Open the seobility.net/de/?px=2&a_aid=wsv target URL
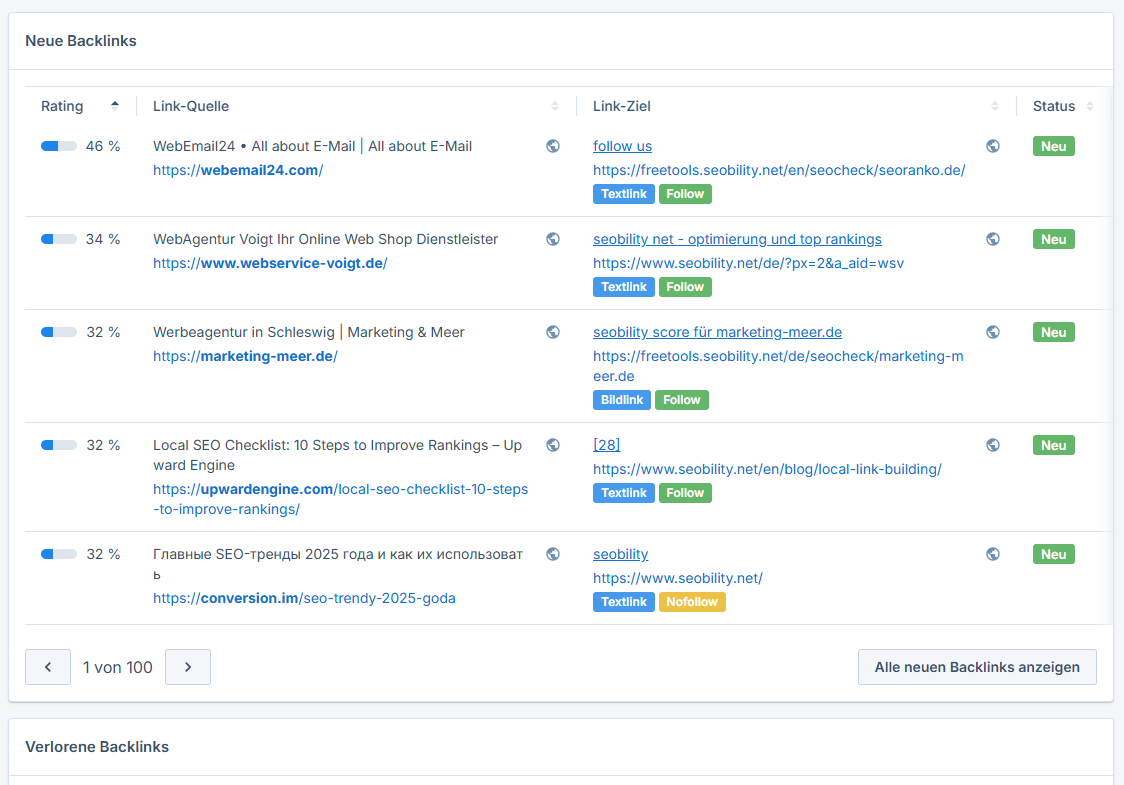Viewport: 1124px width, 785px height. click(748, 264)
